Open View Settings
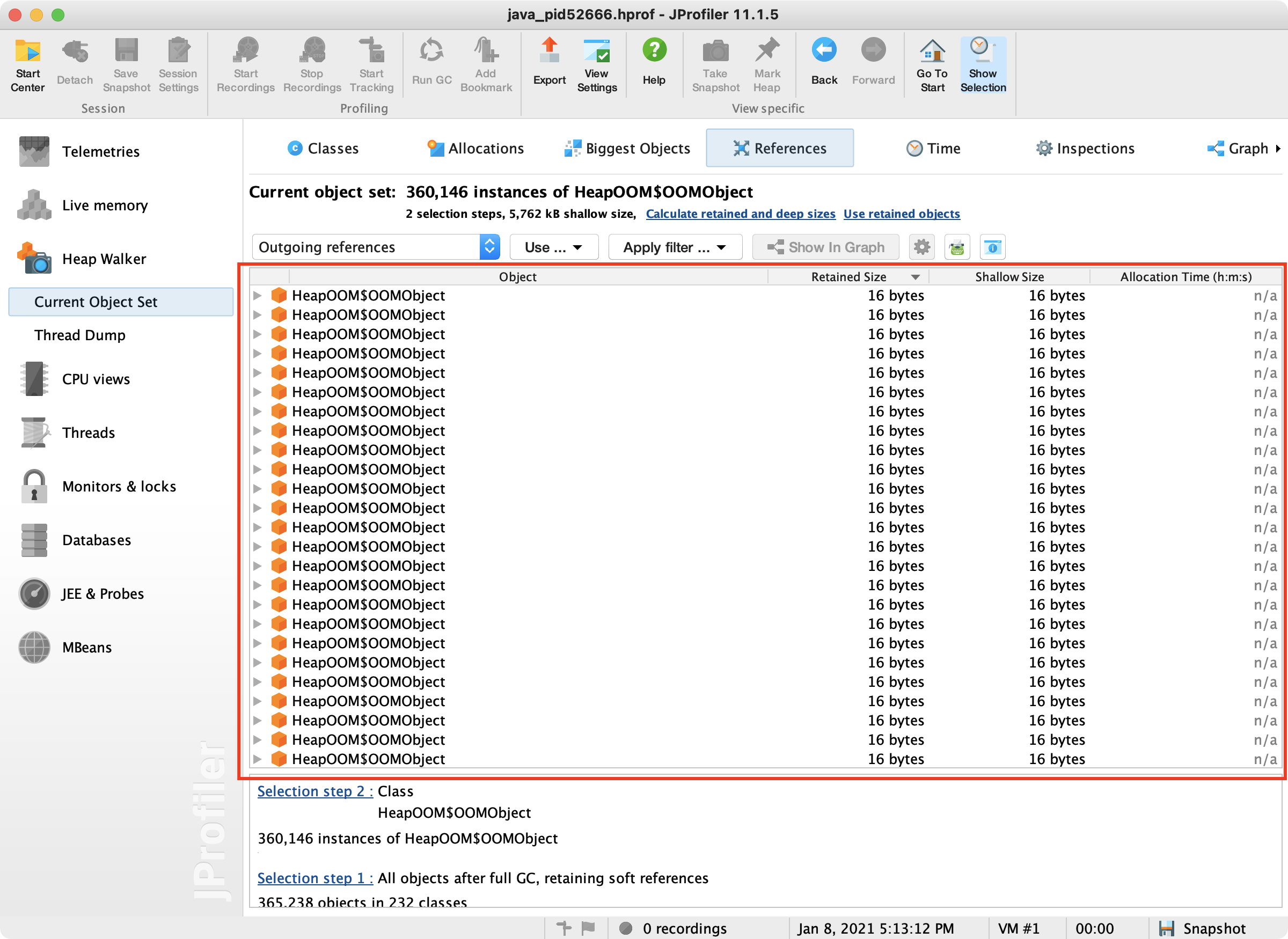The image size is (1288, 939). 597,65
